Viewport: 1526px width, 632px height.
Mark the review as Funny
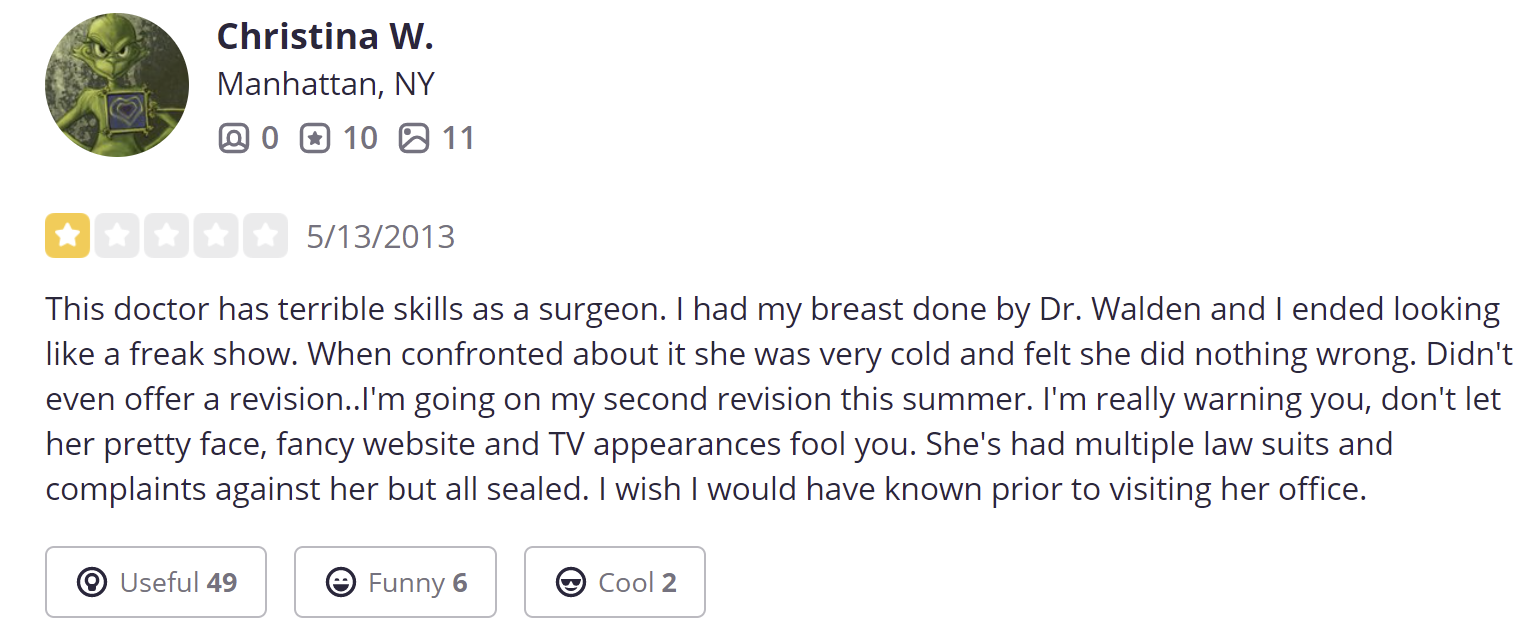pos(395,582)
